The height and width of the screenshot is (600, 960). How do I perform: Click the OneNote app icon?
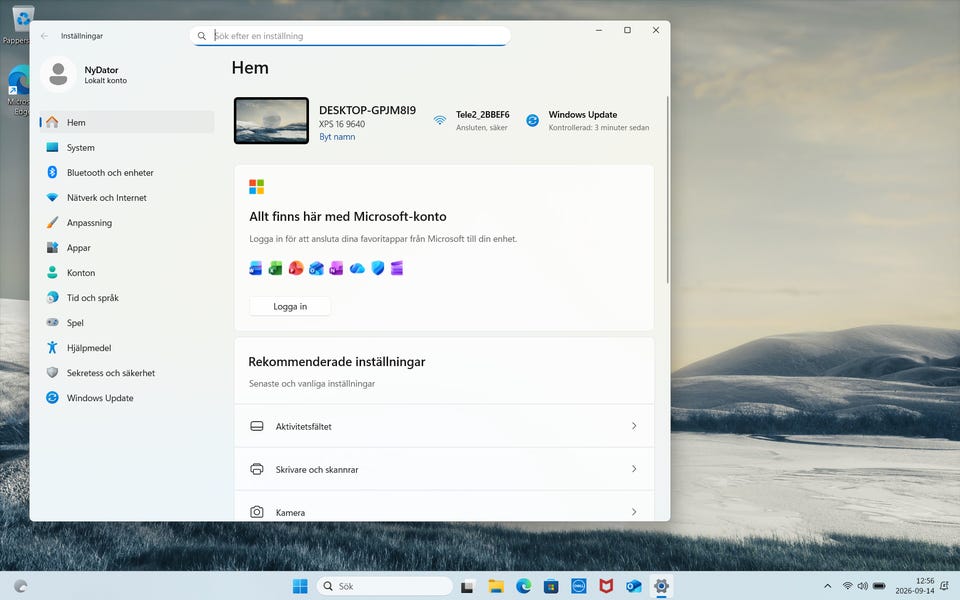click(x=336, y=268)
